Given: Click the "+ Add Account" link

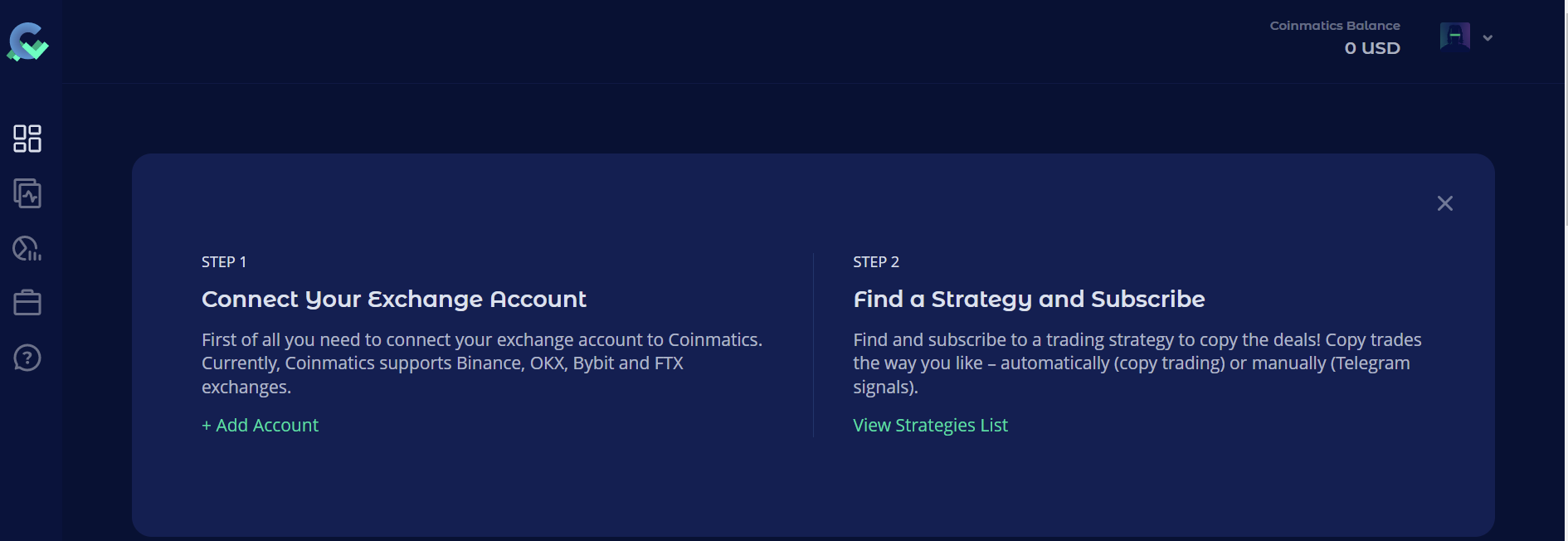Looking at the screenshot, I should (260, 426).
